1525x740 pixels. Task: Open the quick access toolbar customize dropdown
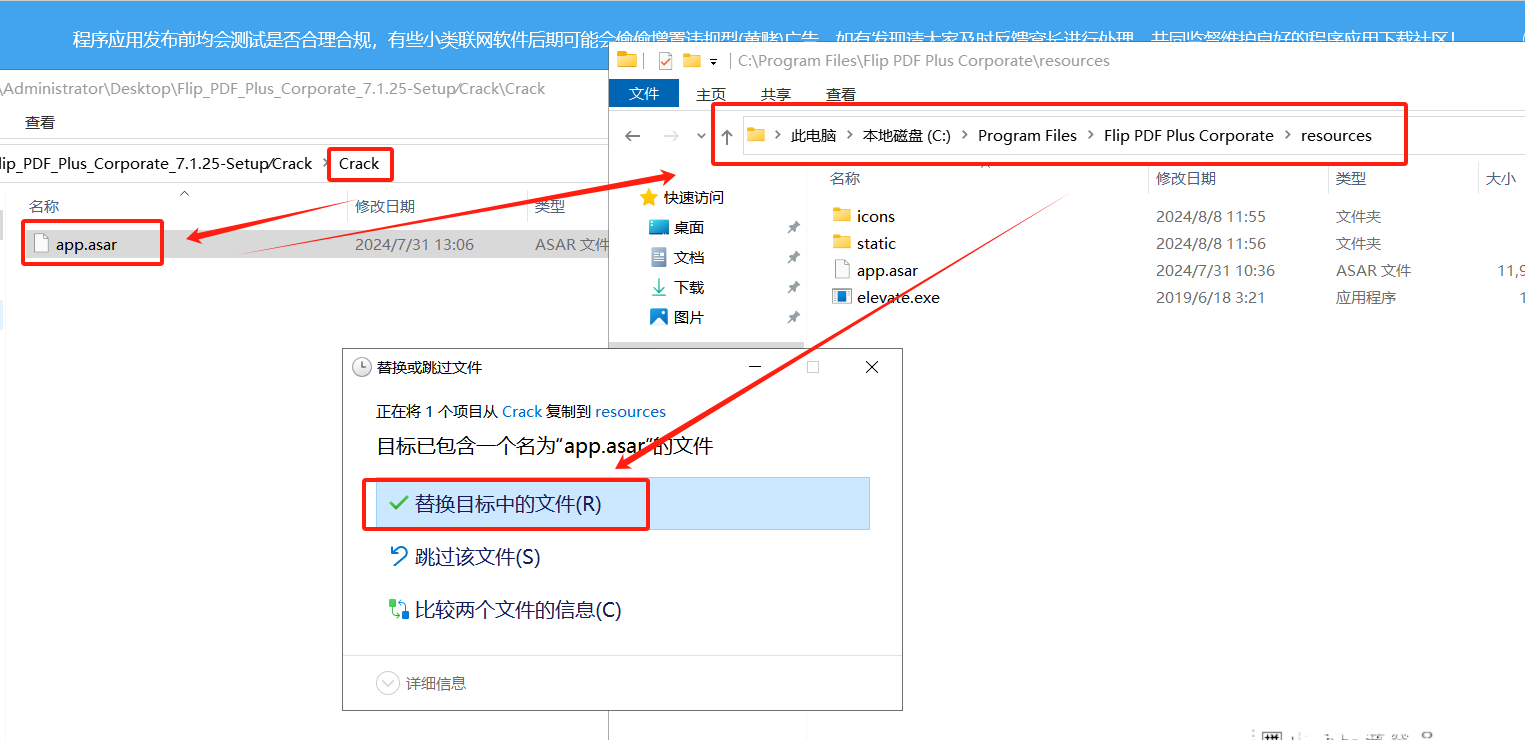tap(713, 61)
